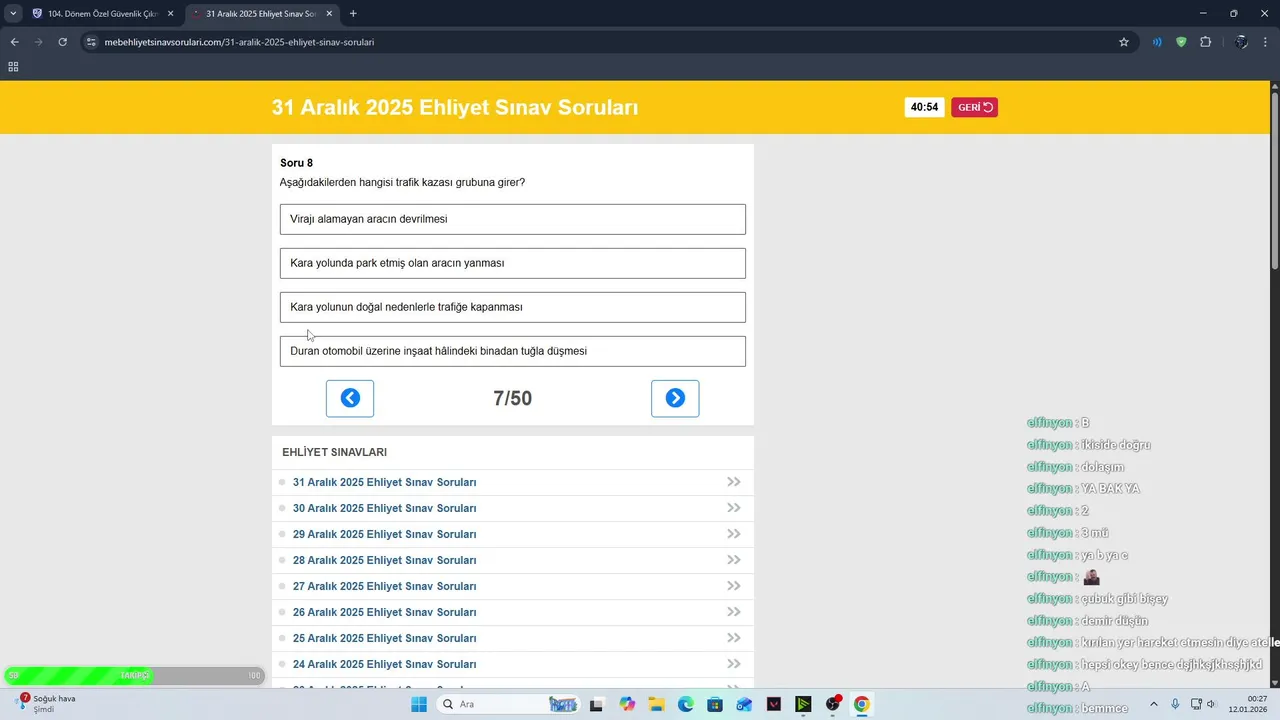Open OBS Studio from the taskbar
1280x720 pixels.
pyautogui.click(x=833, y=704)
